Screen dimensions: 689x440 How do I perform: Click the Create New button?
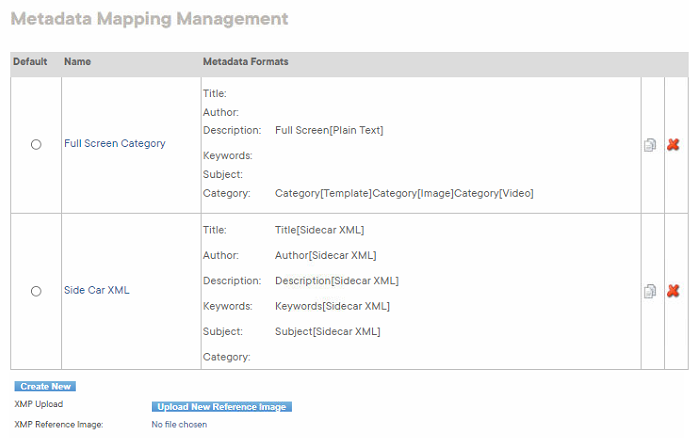click(x=45, y=386)
